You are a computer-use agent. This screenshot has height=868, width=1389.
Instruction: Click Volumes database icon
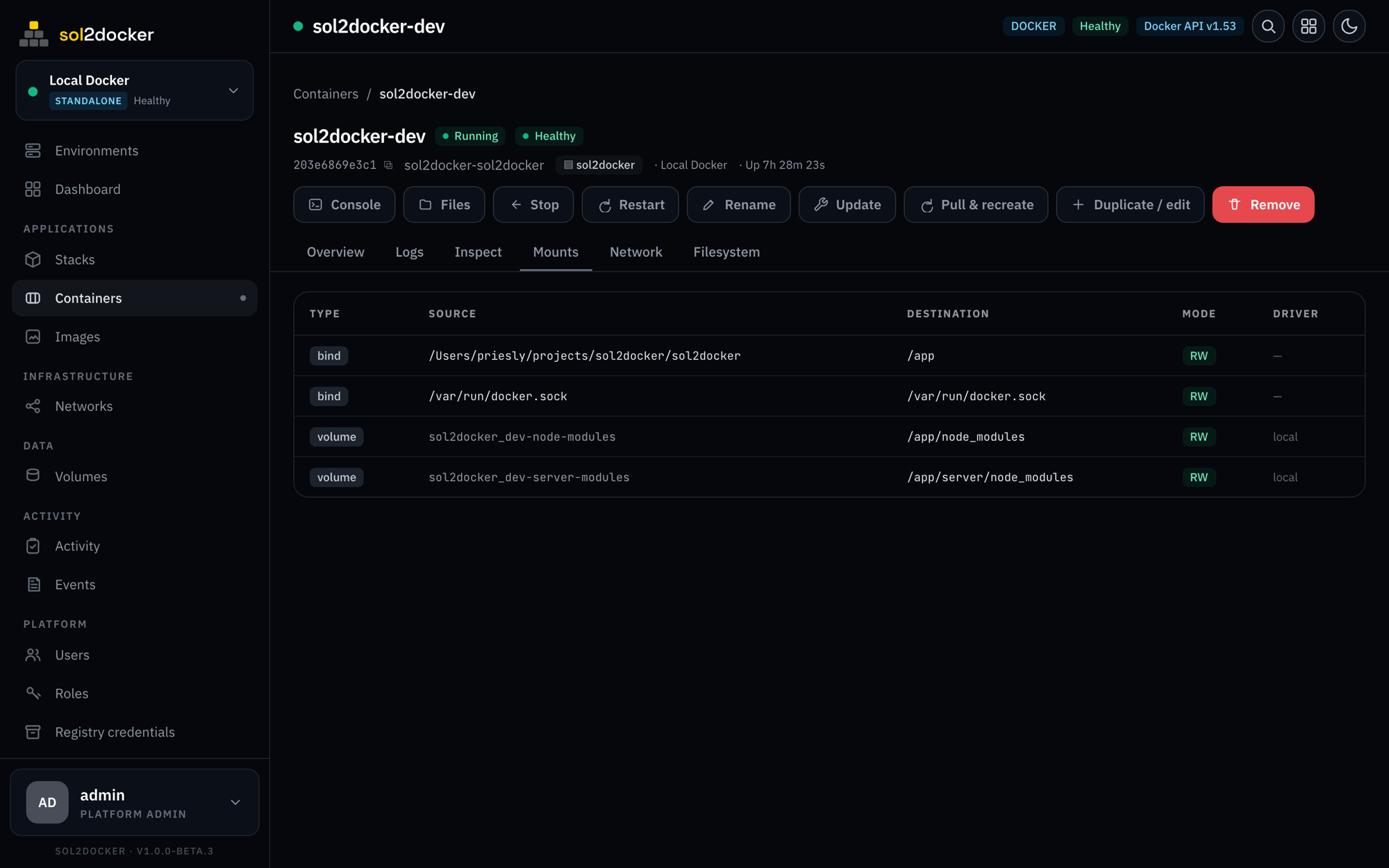click(x=33, y=476)
